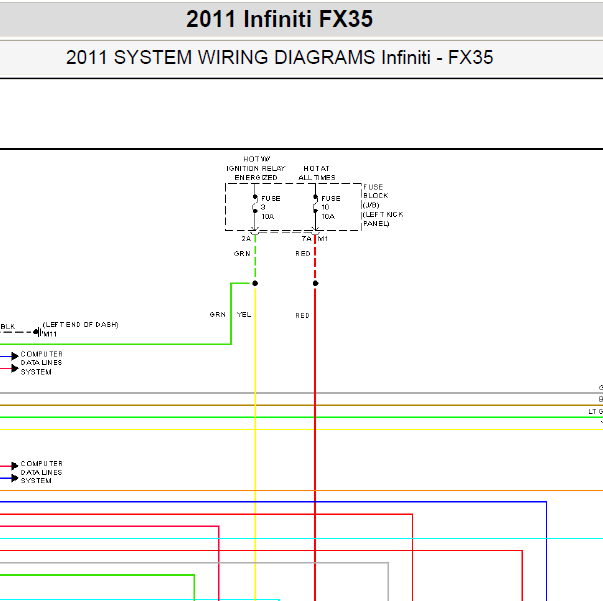Select the "GRN" label next to "YEL"
The width and height of the screenshot is (603, 601).
[x=218, y=315]
